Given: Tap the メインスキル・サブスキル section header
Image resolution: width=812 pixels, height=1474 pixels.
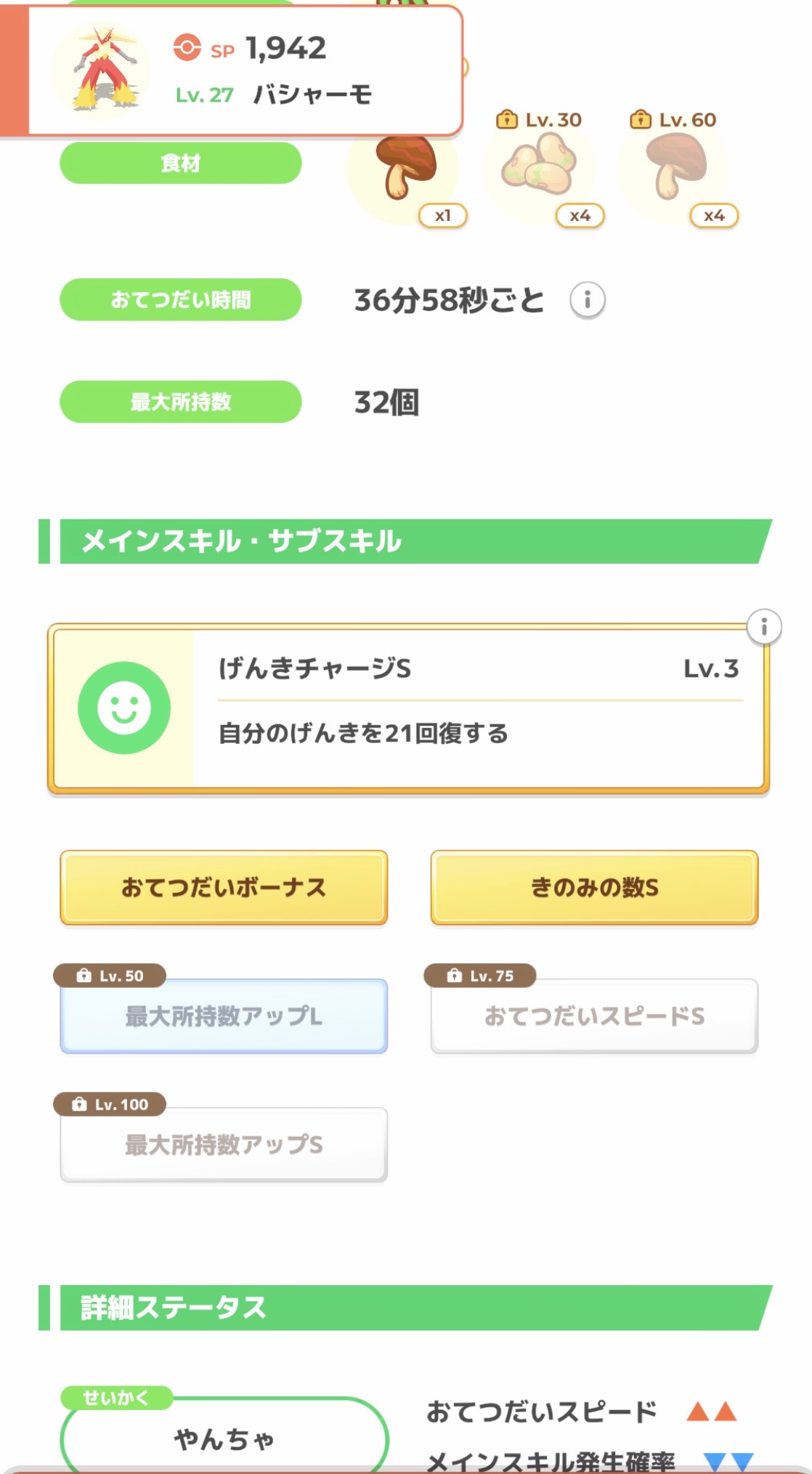Looking at the screenshot, I should 407,541.
